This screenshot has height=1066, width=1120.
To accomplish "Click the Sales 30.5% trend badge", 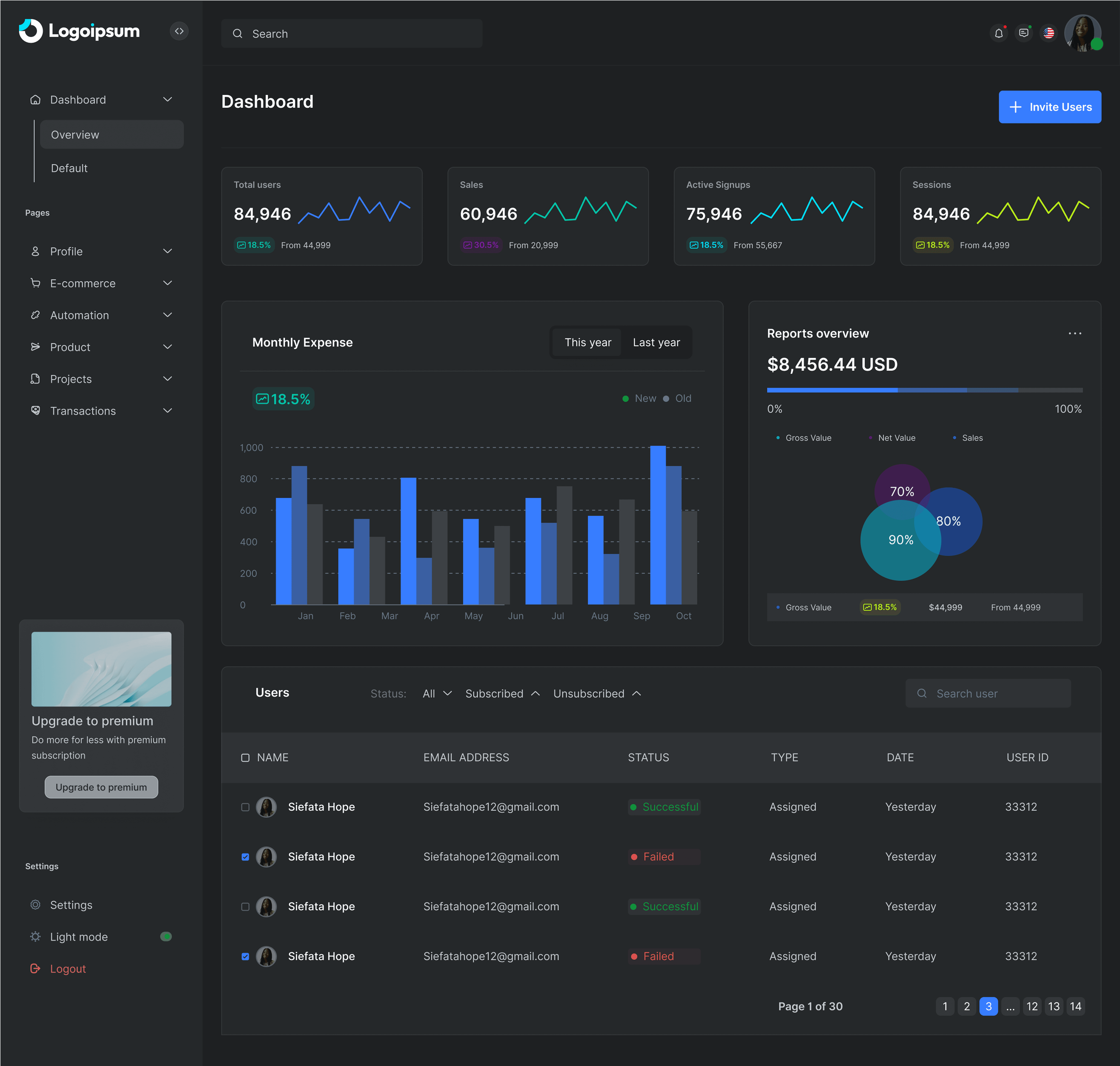I will click(x=481, y=245).
